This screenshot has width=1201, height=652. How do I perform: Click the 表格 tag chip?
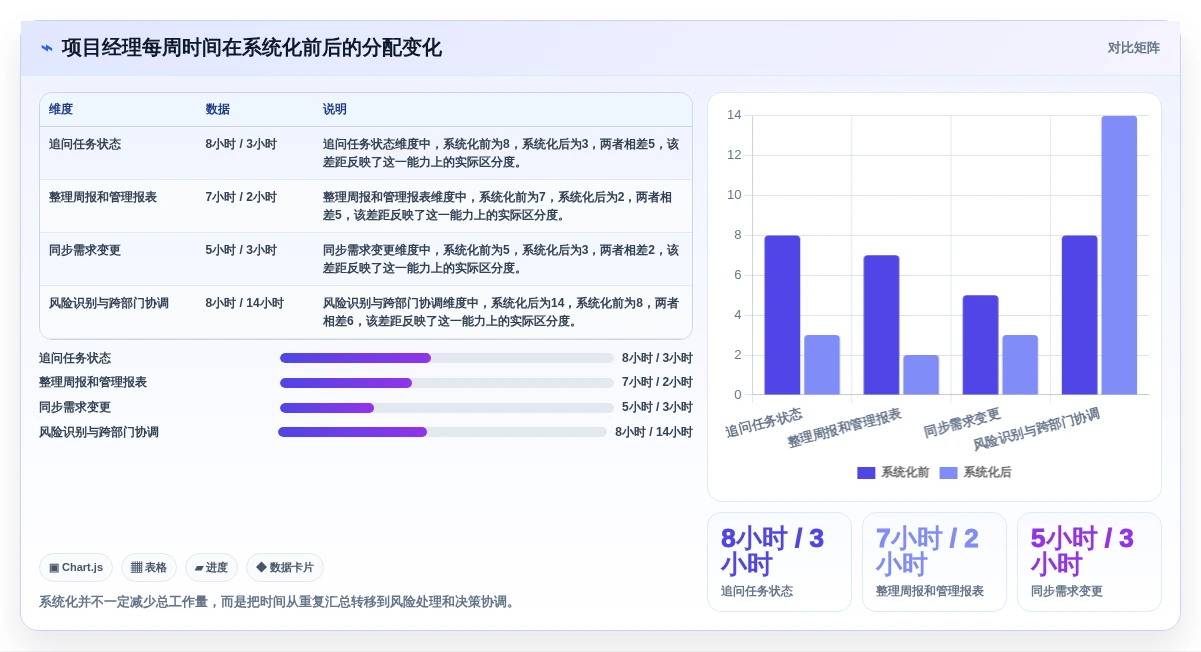point(149,568)
